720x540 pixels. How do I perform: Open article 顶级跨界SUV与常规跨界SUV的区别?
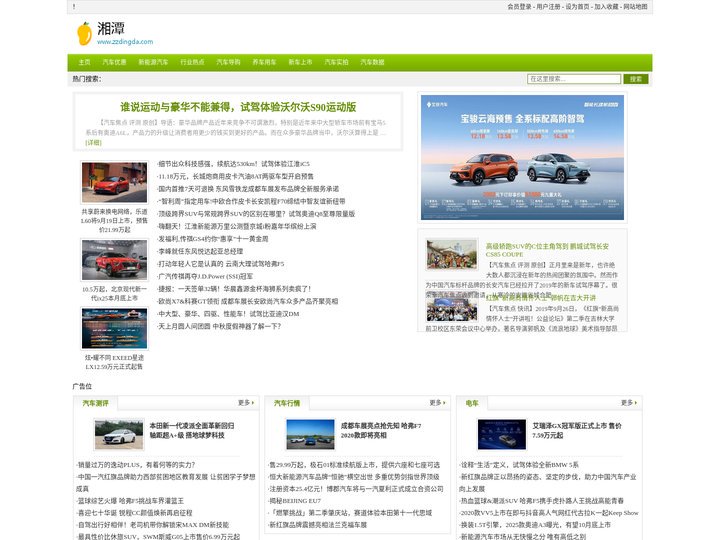pos(256,214)
